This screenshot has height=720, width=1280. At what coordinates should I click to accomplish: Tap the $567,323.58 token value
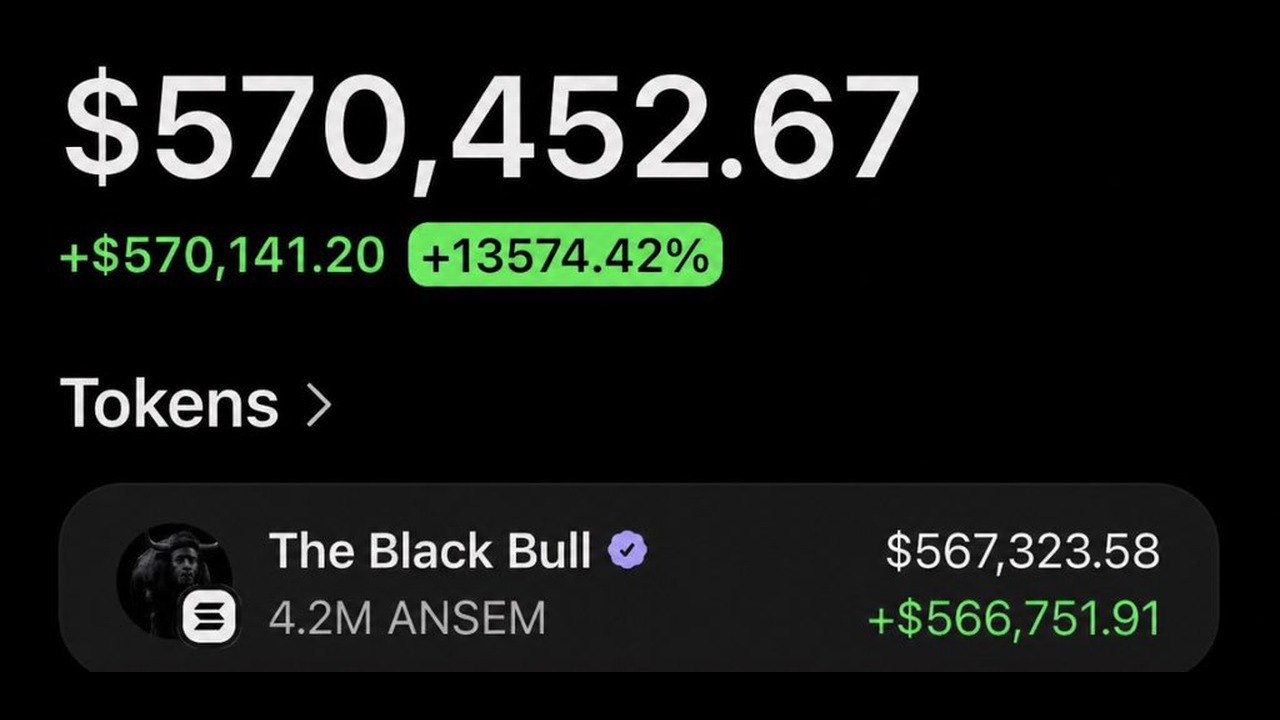tap(1023, 552)
